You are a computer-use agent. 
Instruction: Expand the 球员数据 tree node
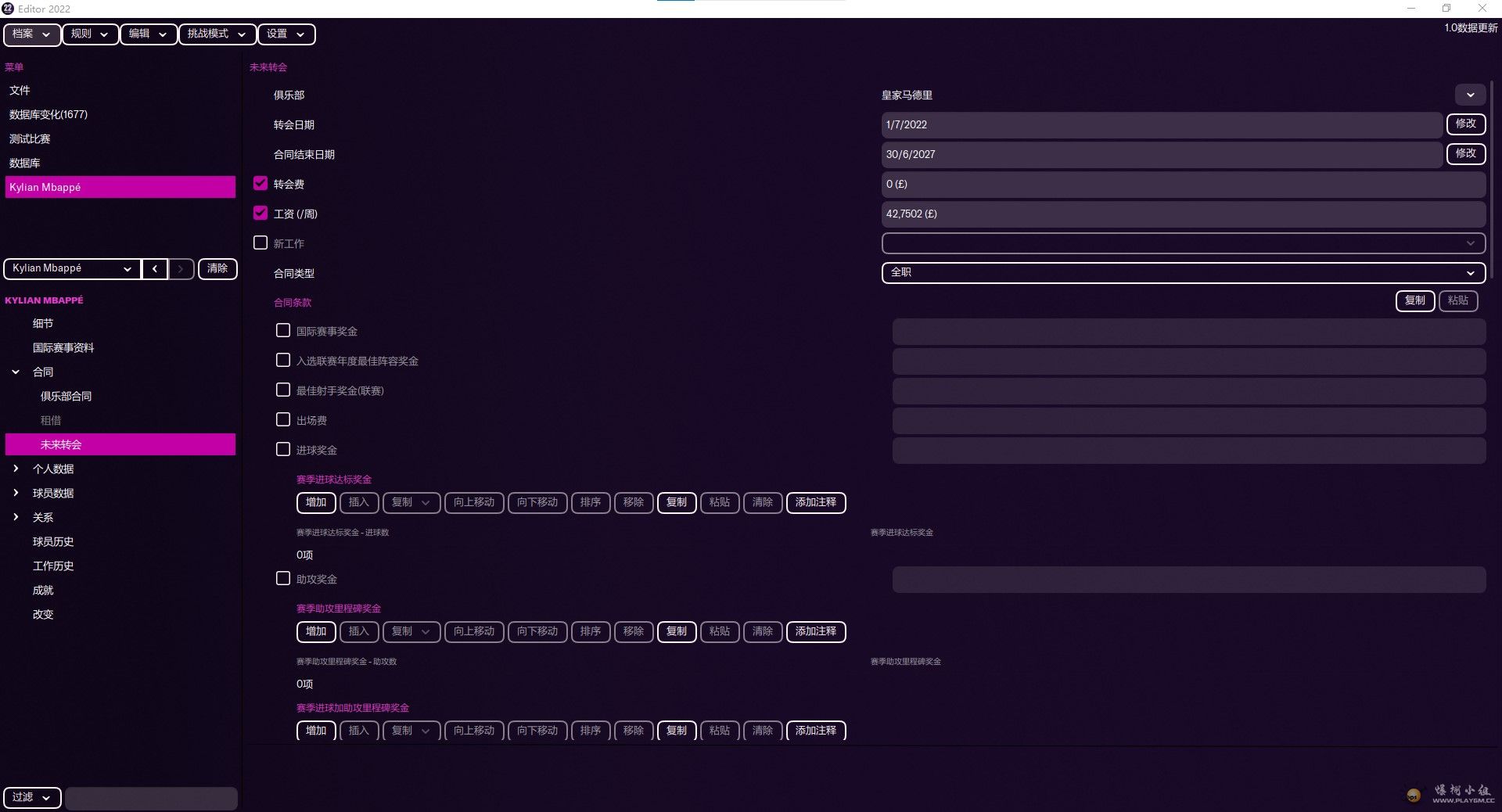pyautogui.click(x=16, y=493)
